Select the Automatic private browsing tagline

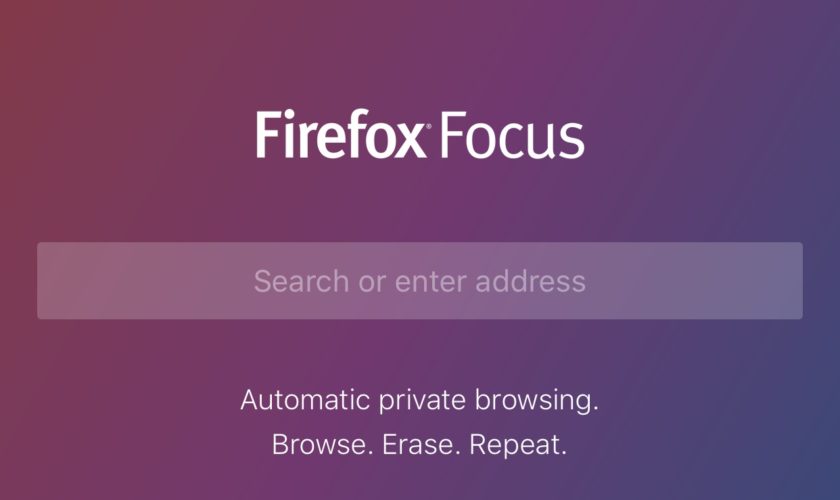coord(419,401)
